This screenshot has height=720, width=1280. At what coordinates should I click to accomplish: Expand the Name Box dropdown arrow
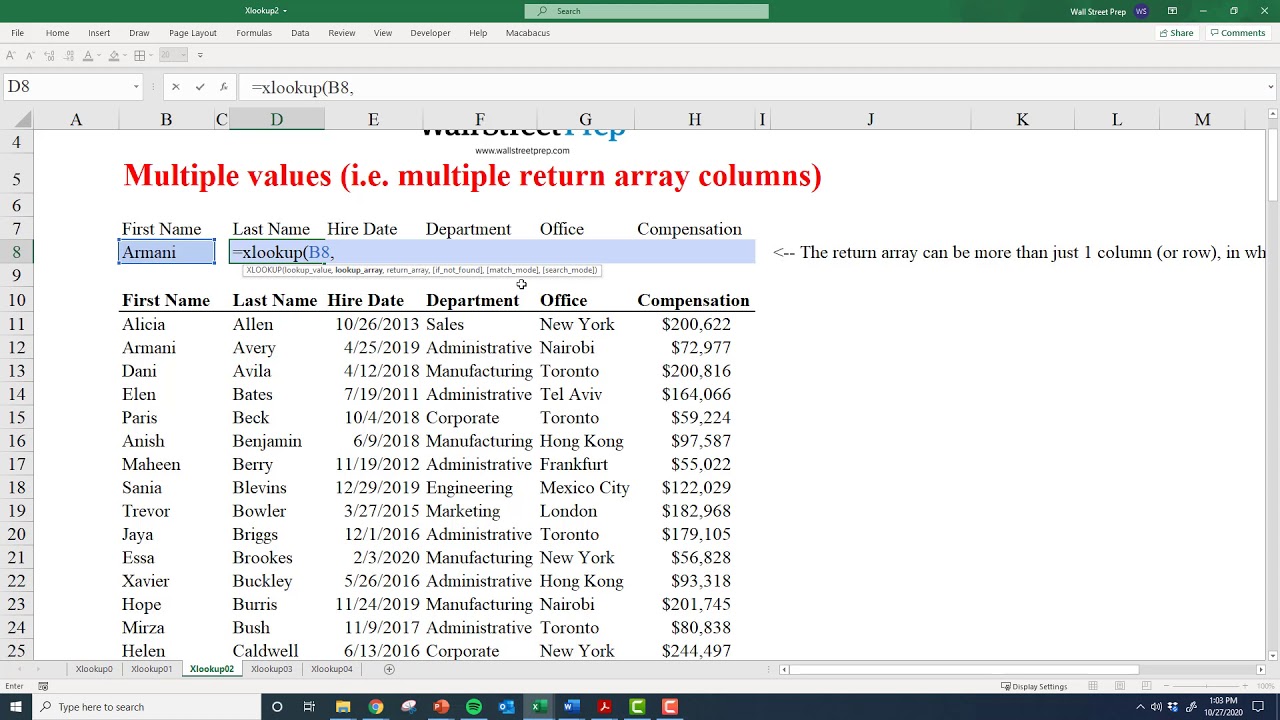[x=136, y=87]
